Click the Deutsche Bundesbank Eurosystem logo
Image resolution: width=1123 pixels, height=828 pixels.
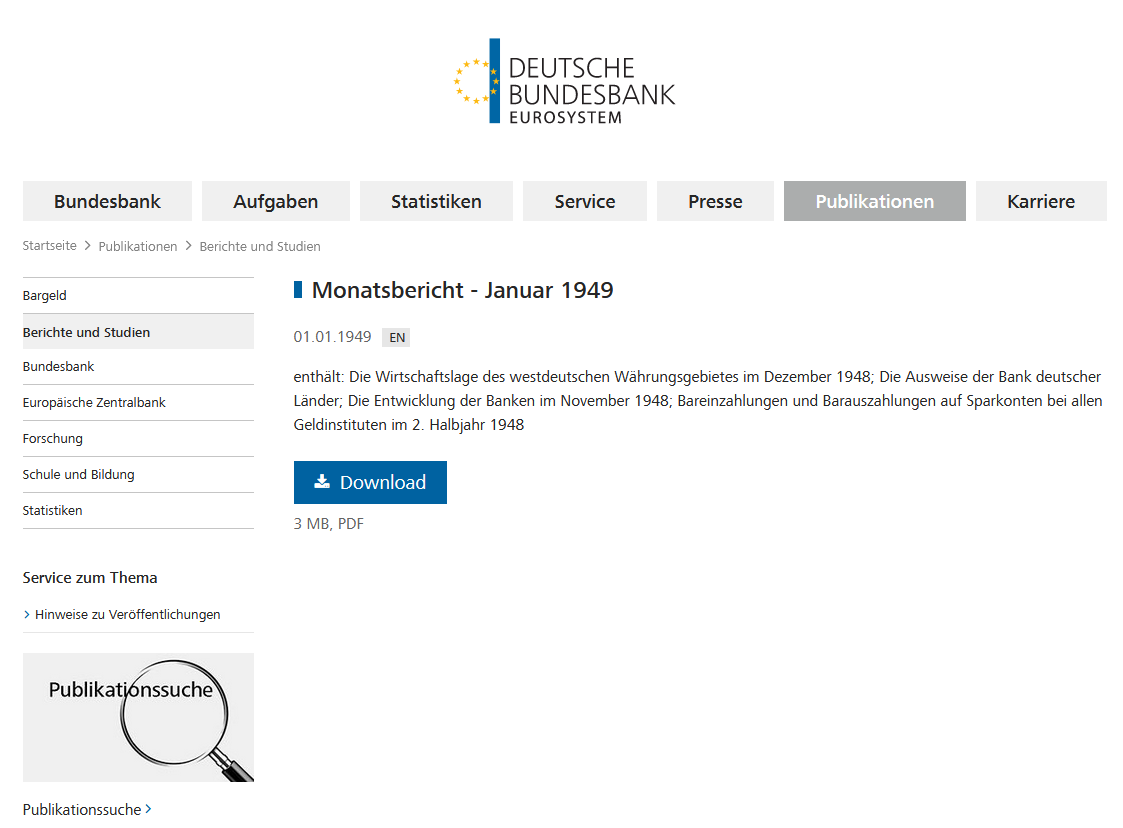pyautogui.click(x=563, y=82)
